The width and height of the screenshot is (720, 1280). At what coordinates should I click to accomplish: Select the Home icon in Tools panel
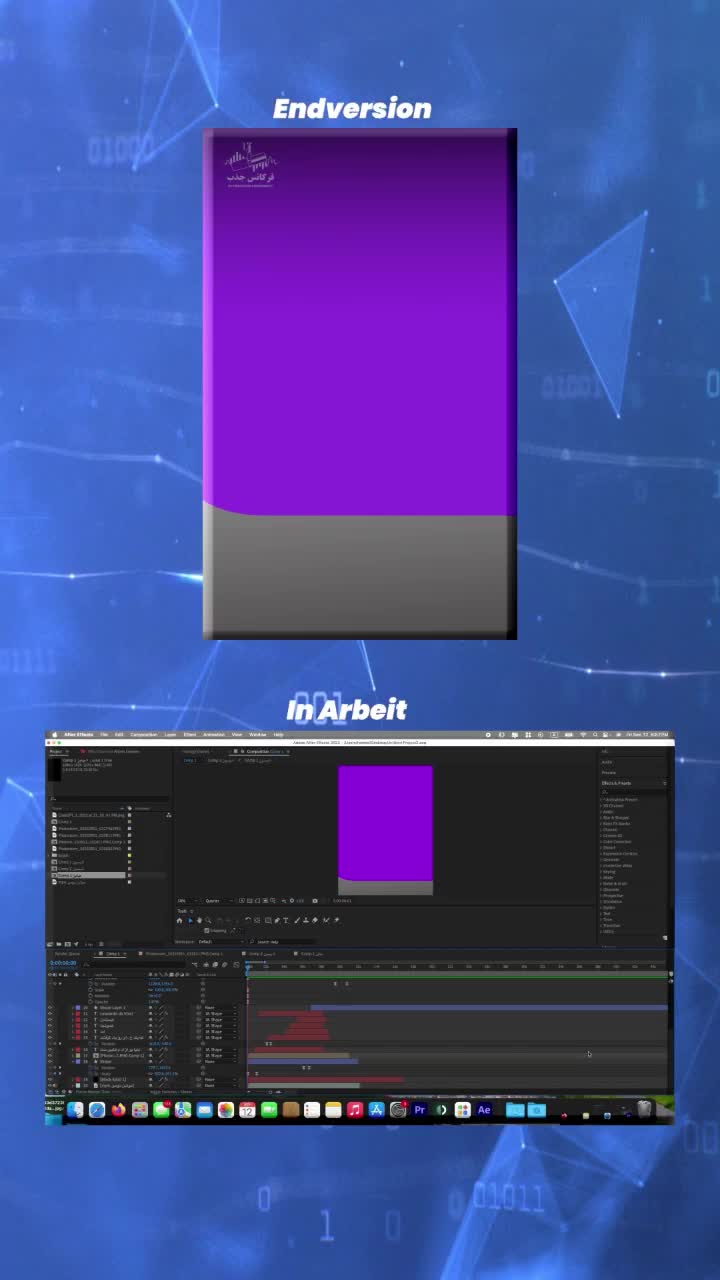point(179,920)
